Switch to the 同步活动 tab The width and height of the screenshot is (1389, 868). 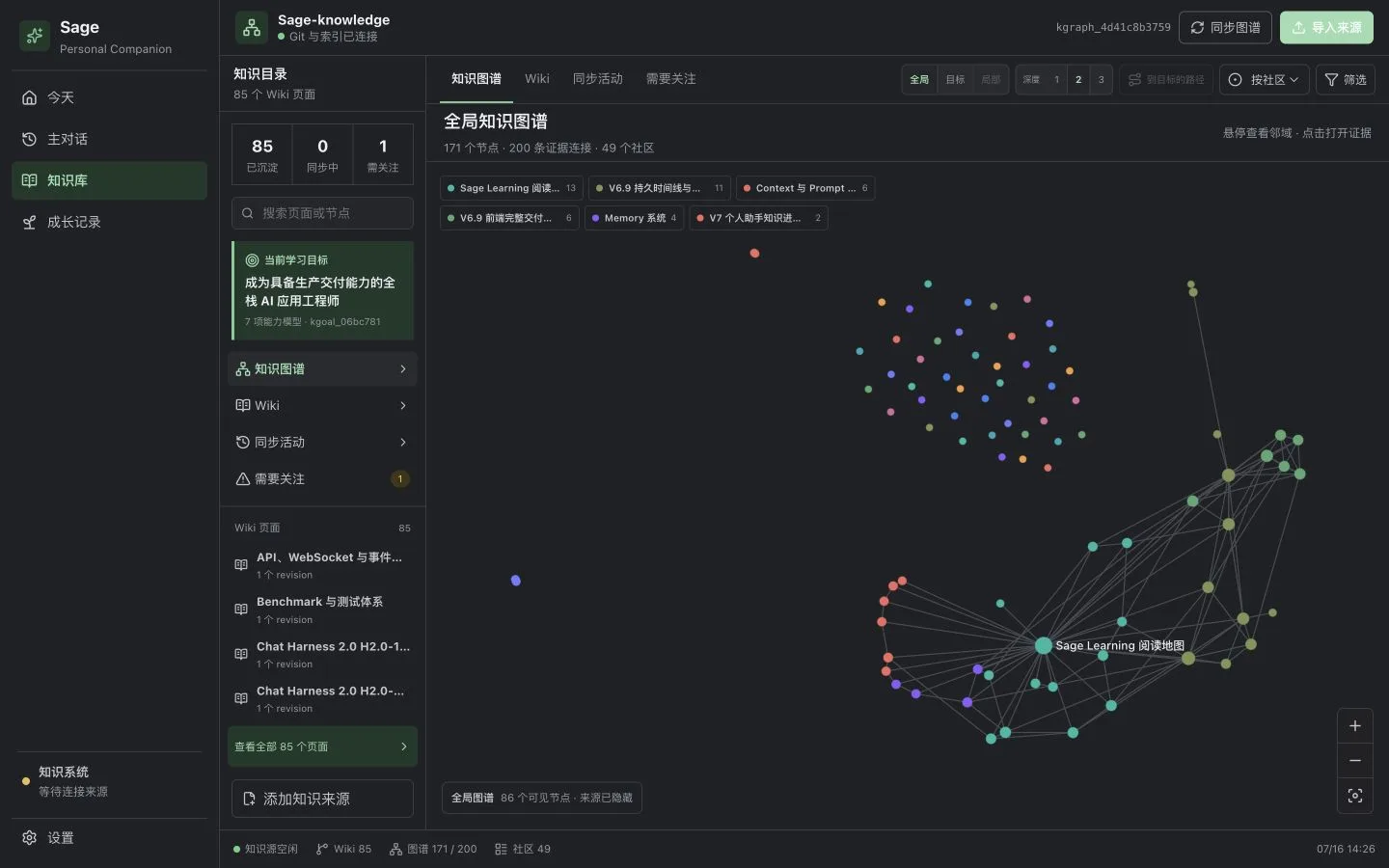[x=598, y=79]
